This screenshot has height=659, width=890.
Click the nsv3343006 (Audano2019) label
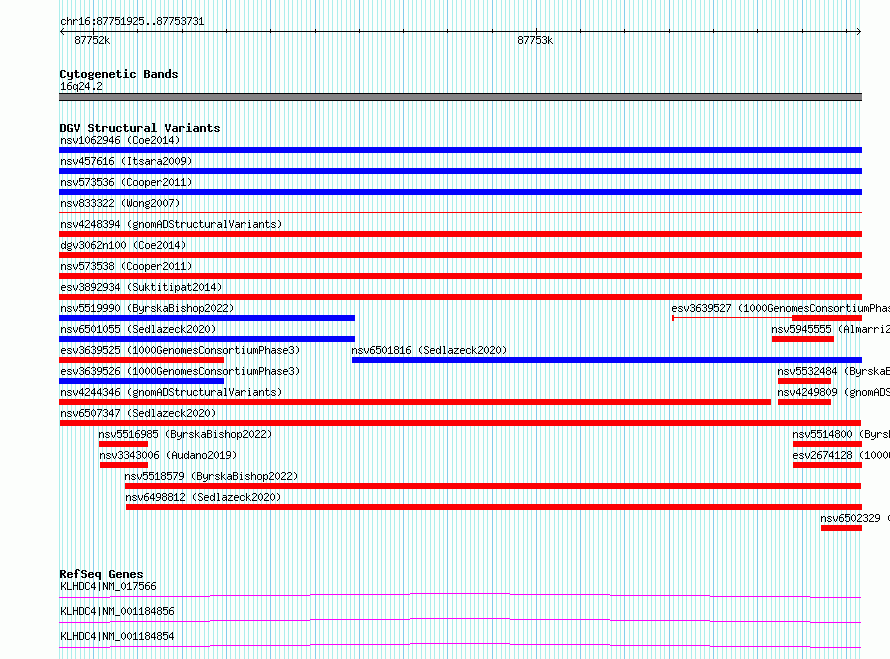point(168,455)
